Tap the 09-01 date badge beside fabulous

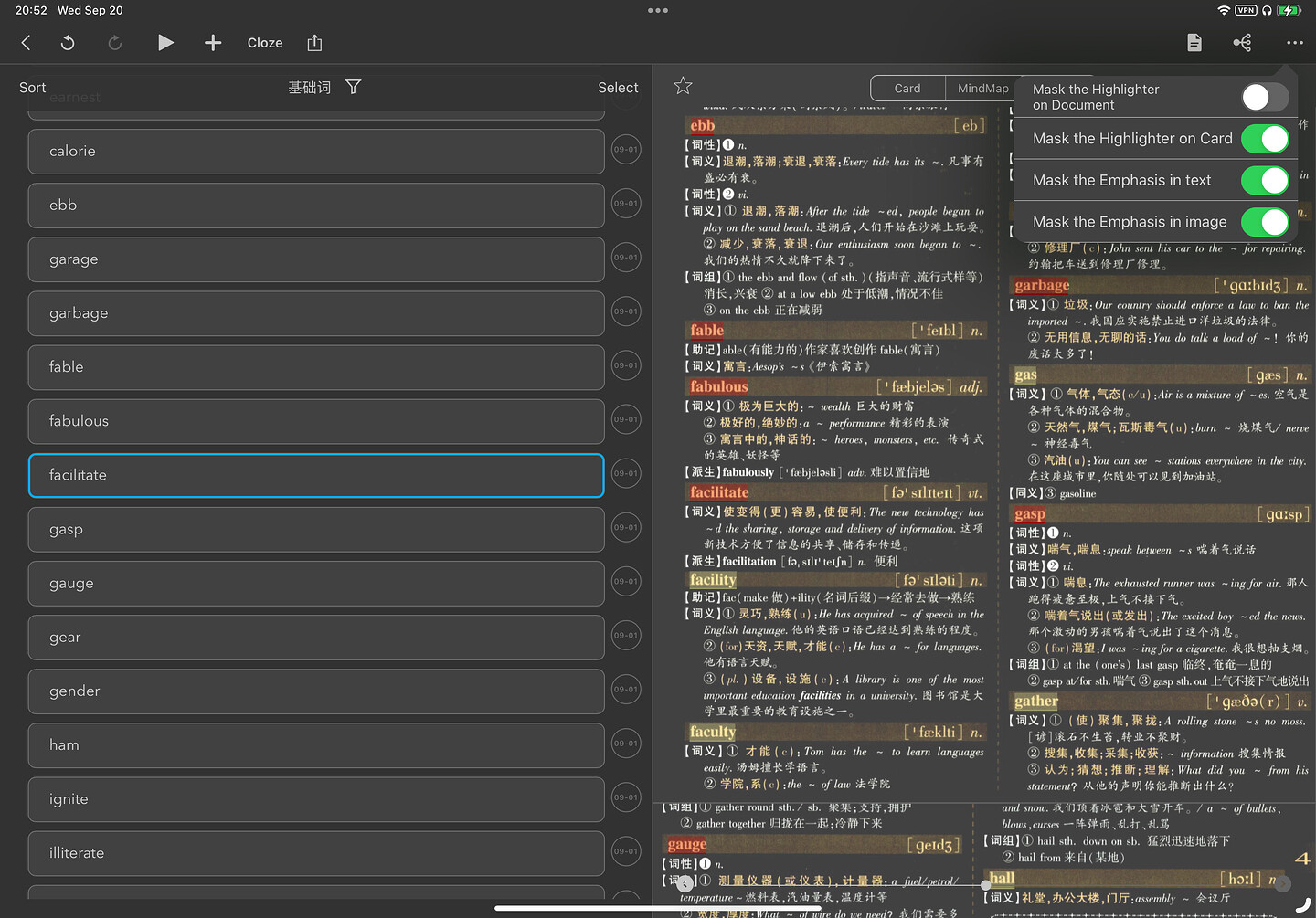pyautogui.click(x=626, y=419)
